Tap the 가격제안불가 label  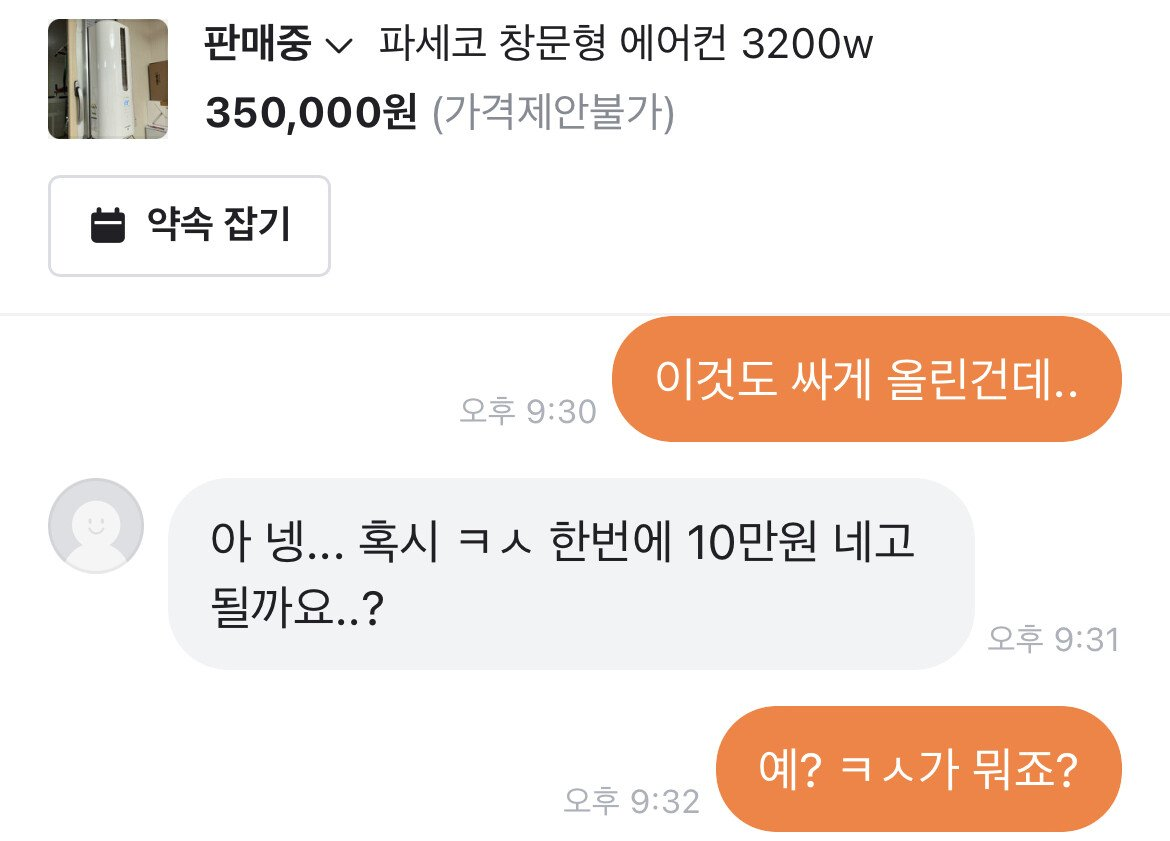coord(554,113)
